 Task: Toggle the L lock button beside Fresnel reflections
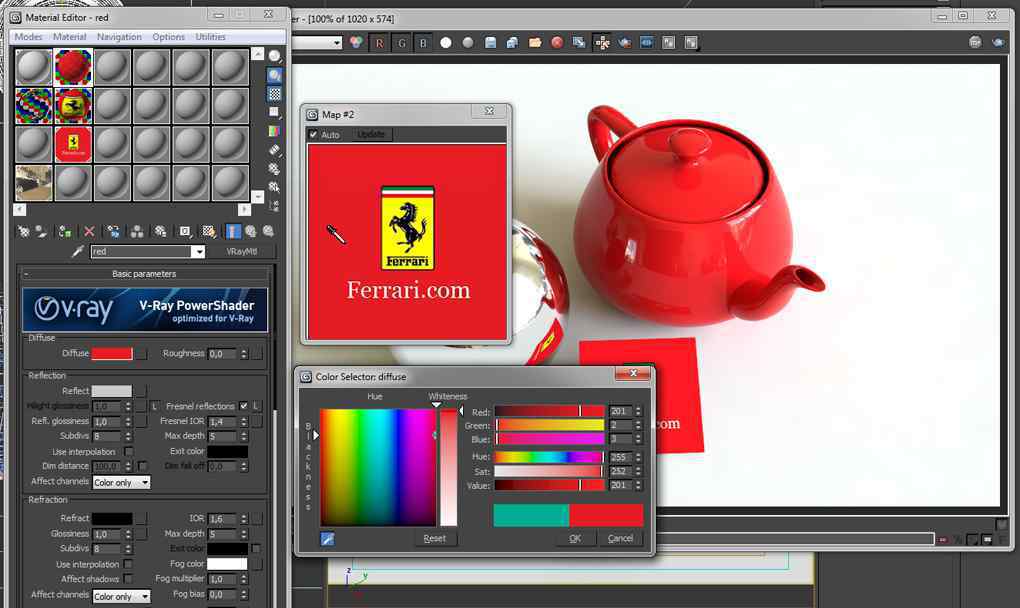(x=256, y=406)
